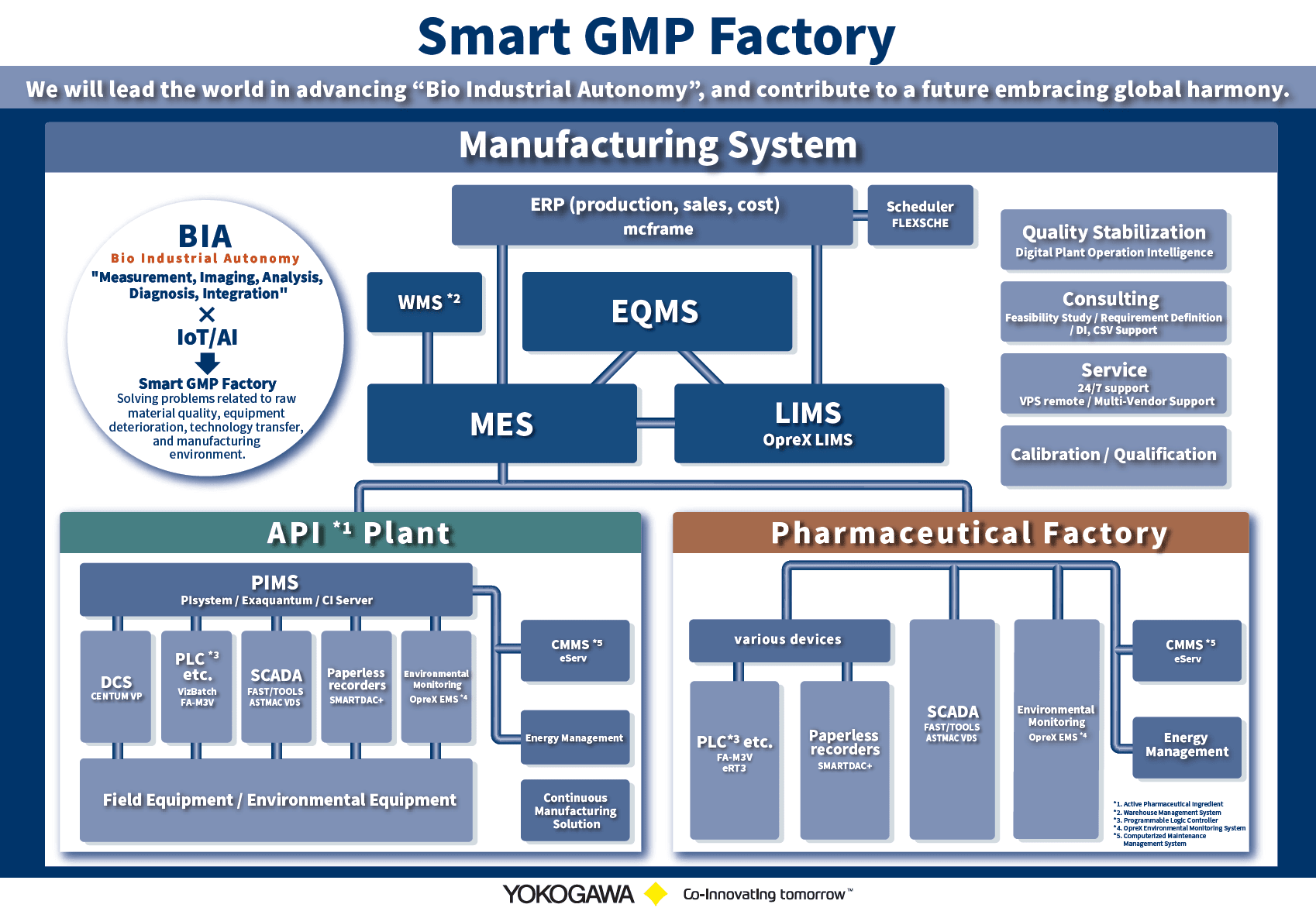Click Calibration / Qualification box
This screenshot has height=918, width=1316.
[x=1114, y=456]
